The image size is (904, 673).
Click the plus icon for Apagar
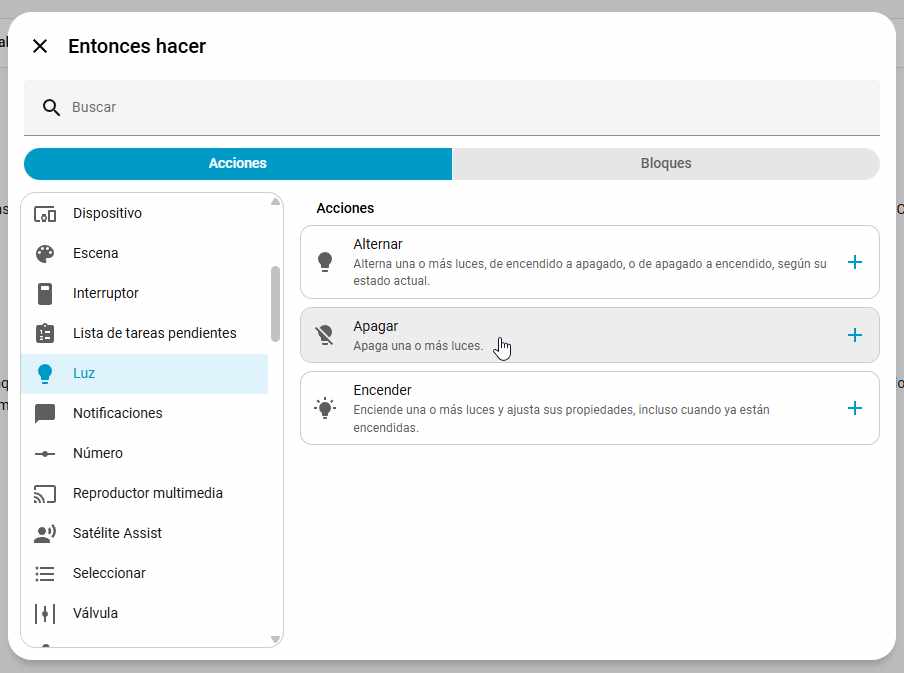click(854, 335)
